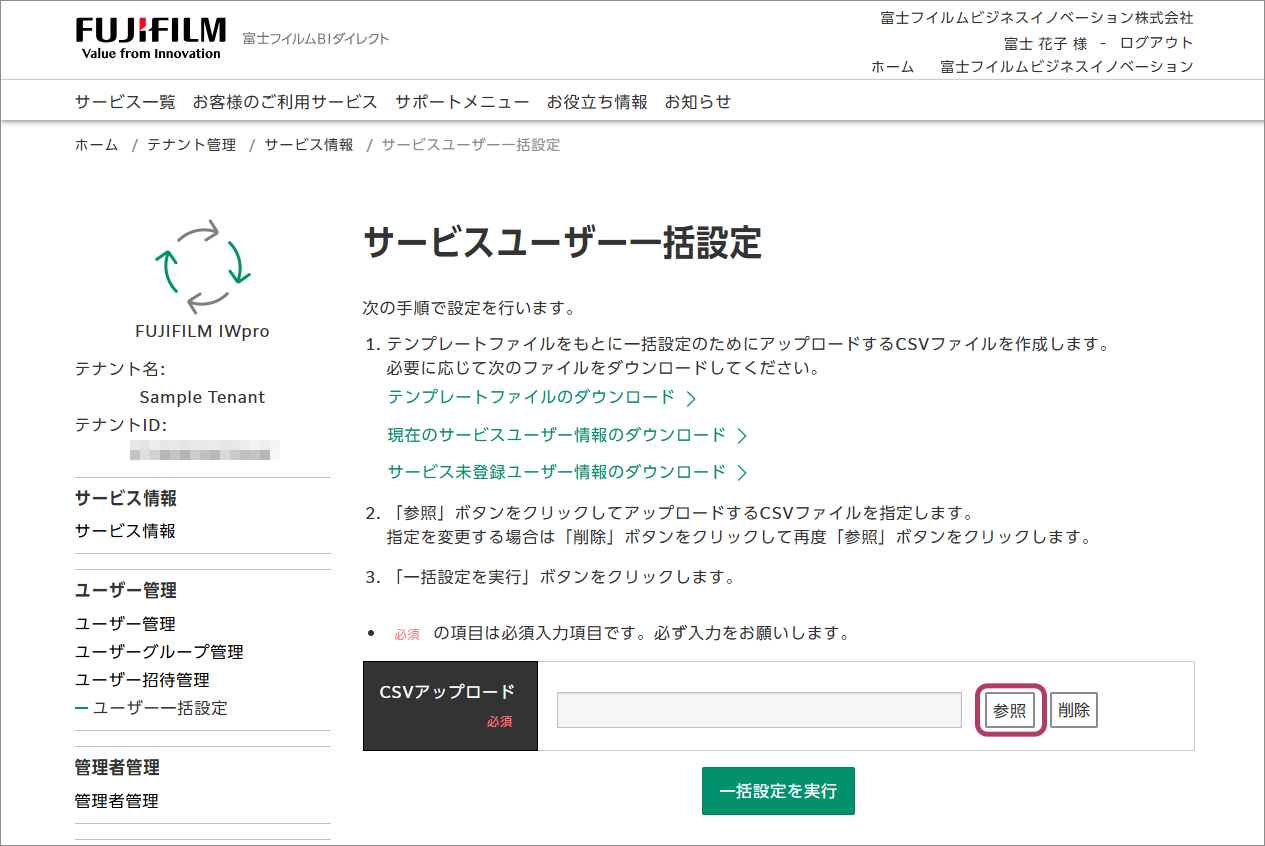Open お役立ち情報 menu item
Viewport: 1265px width, 846px height.
coord(597,102)
